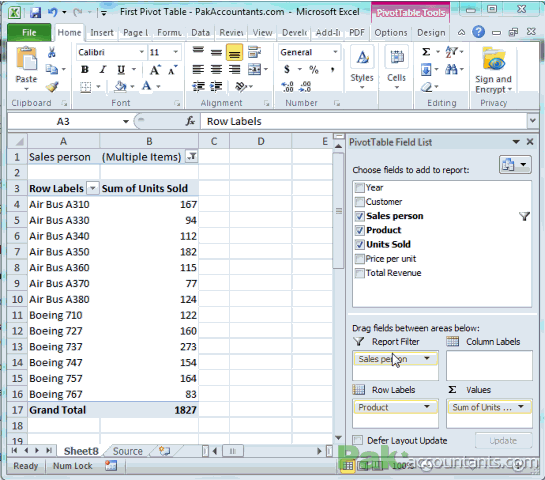545x480 pixels.
Task: Check the Price per unit field
Action: click(x=359, y=259)
